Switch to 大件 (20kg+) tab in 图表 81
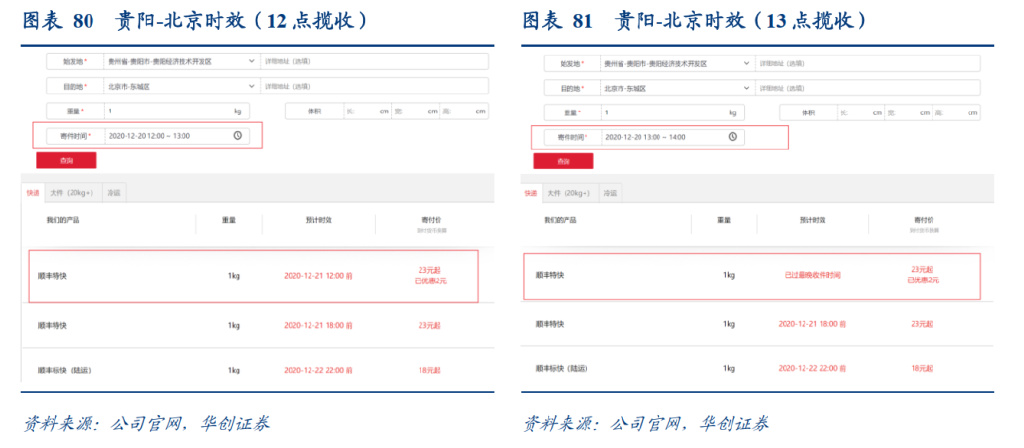The width and height of the screenshot is (1024, 448). (x=569, y=193)
